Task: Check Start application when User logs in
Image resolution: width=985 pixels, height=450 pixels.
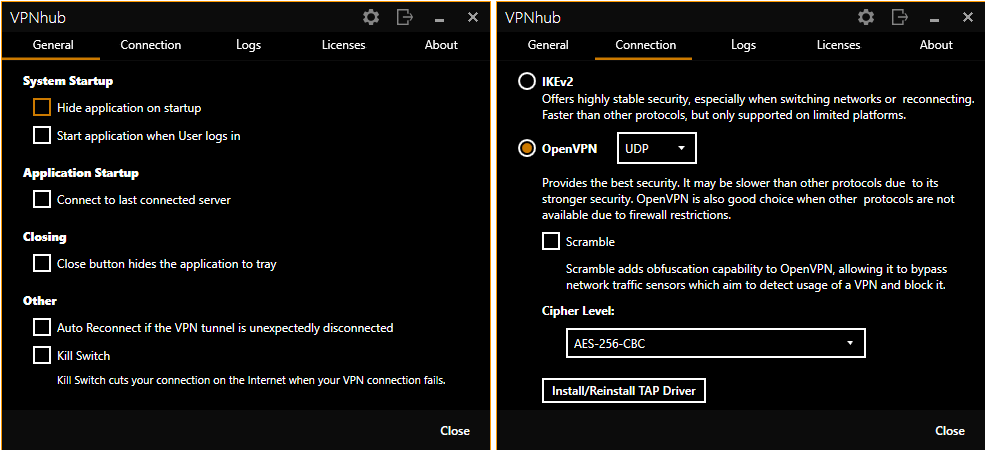Action: pyautogui.click(x=42, y=135)
